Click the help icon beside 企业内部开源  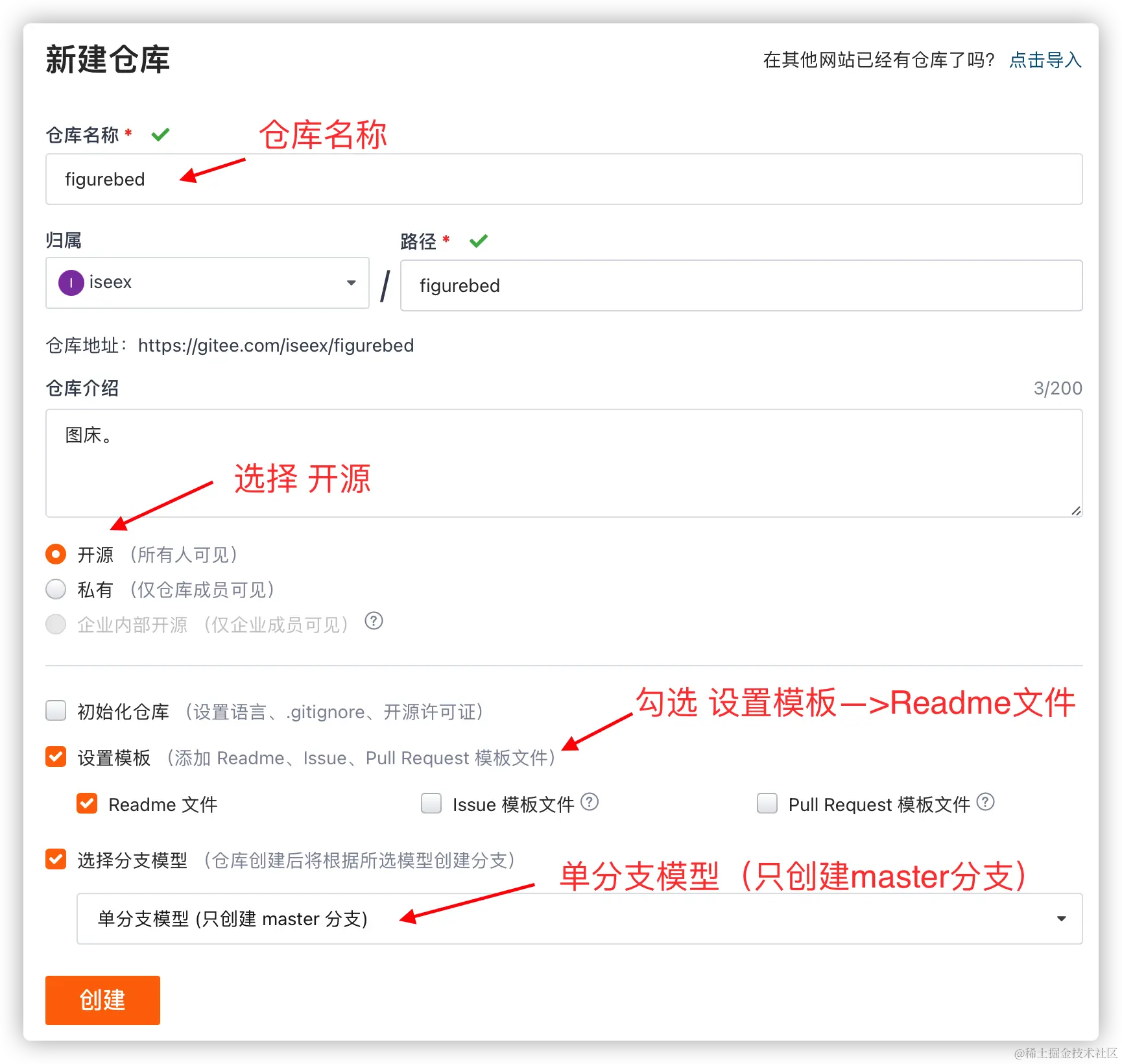pos(374,621)
